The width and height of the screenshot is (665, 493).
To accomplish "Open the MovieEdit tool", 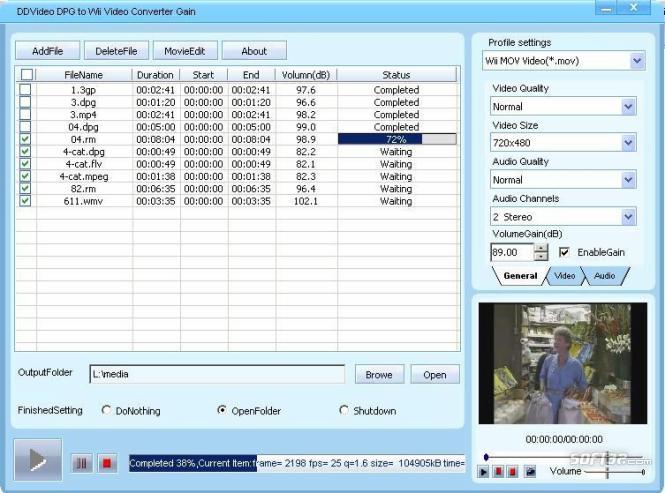I will [185, 51].
